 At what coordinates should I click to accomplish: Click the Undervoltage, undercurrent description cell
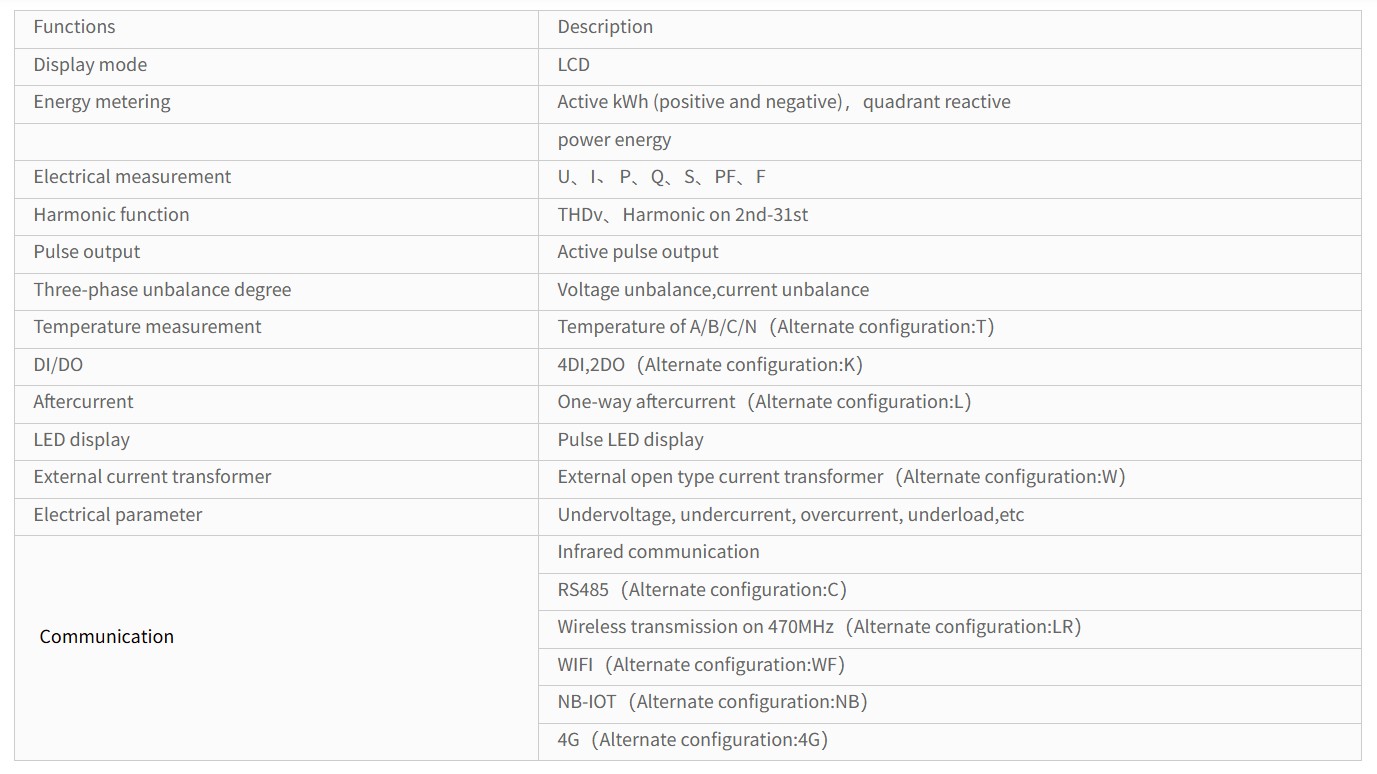click(x=949, y=517)
